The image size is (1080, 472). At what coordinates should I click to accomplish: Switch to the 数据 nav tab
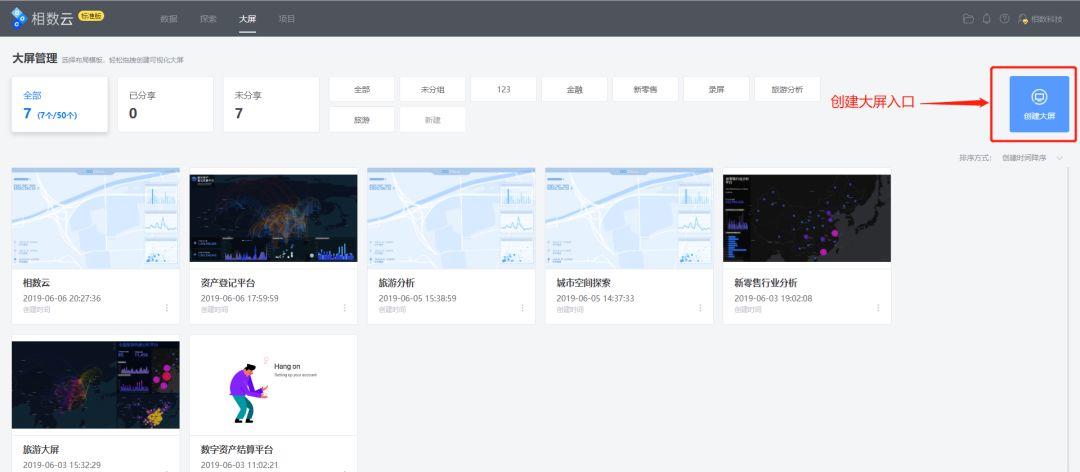pyautogui.click(x=169, y=19)
